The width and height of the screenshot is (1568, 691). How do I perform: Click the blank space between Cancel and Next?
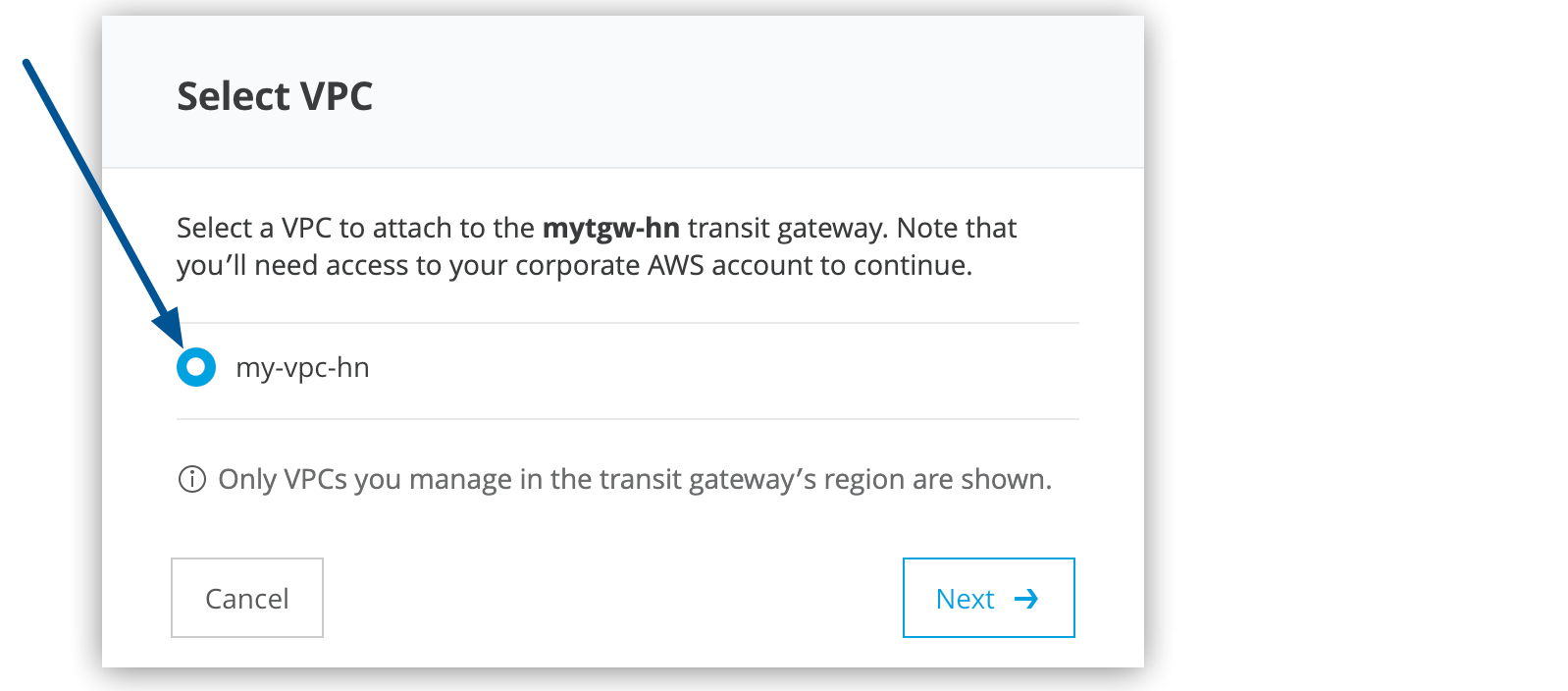[x=608, y=598]
